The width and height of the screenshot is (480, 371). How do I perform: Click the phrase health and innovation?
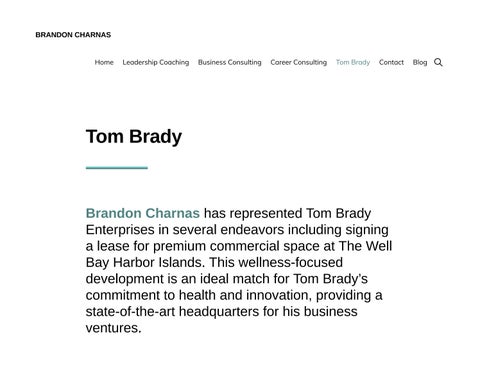coord(245,295)
